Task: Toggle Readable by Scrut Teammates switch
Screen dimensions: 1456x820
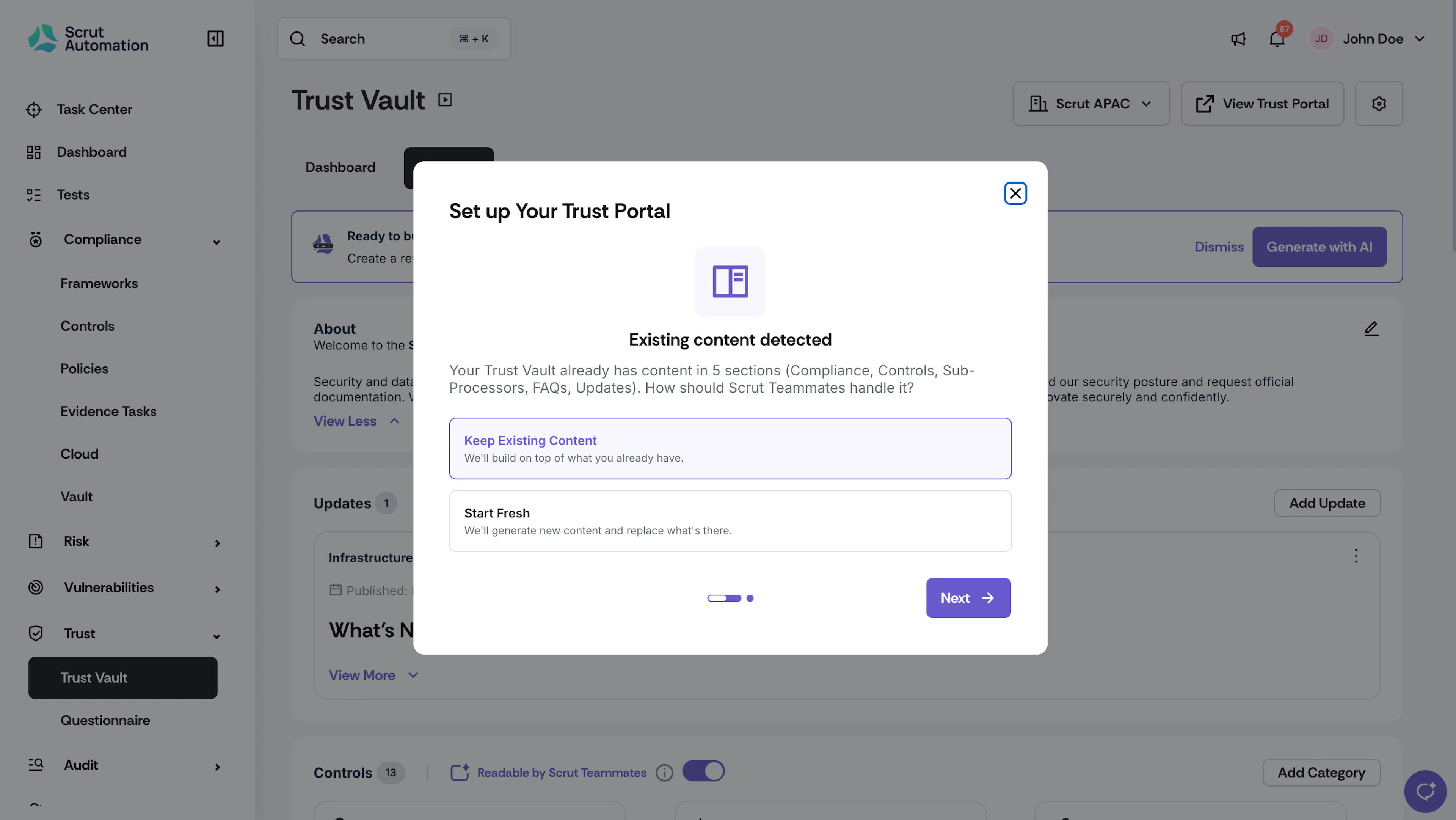Action: pos(703,771)
